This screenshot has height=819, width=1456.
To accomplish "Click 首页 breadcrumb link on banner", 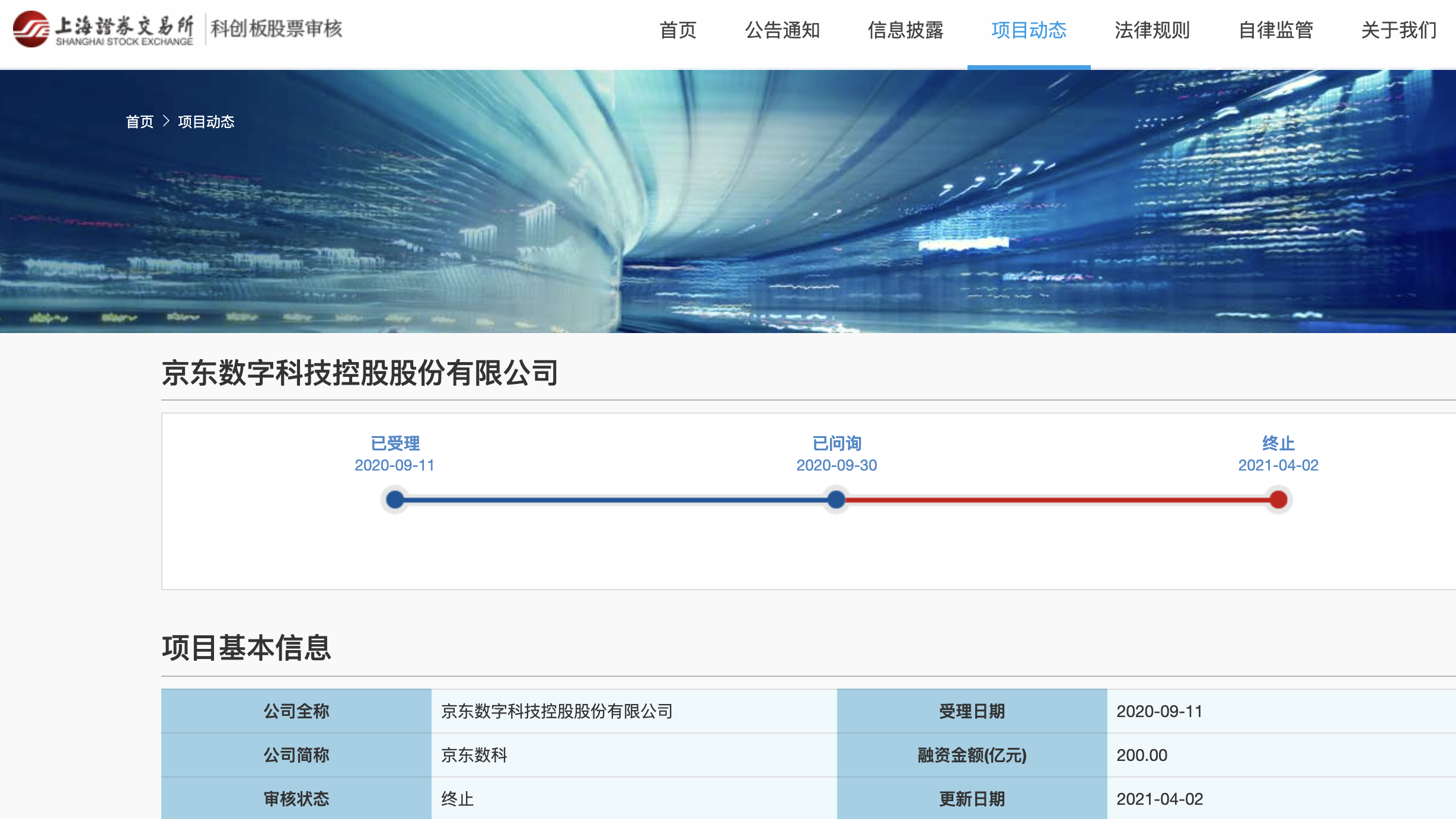I will click(x=139, y=122).
